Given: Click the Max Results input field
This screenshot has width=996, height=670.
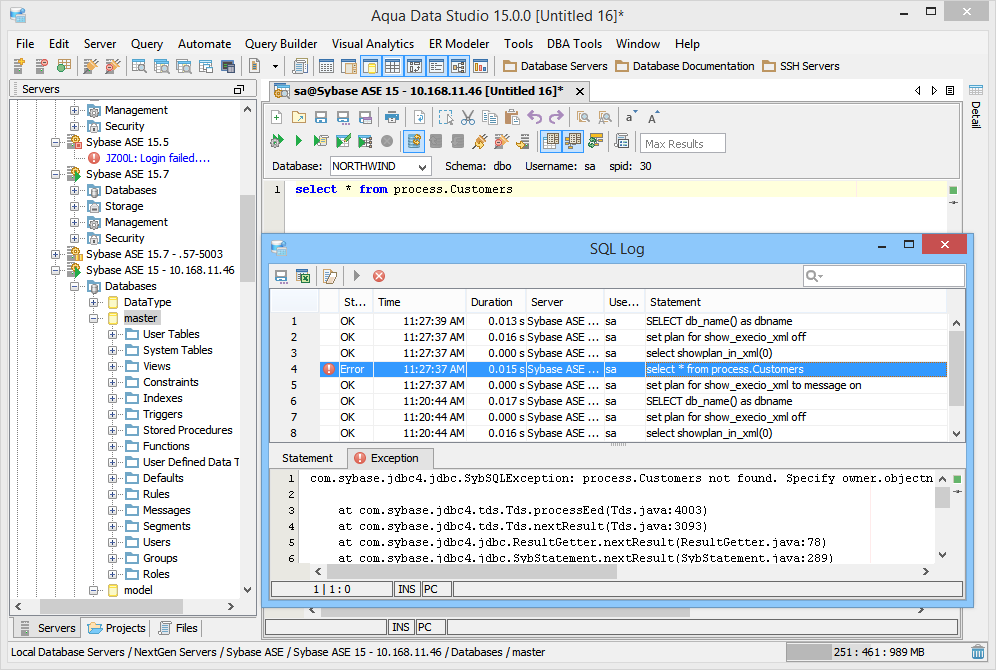Looking at the screenshot, I should point(682,143).
